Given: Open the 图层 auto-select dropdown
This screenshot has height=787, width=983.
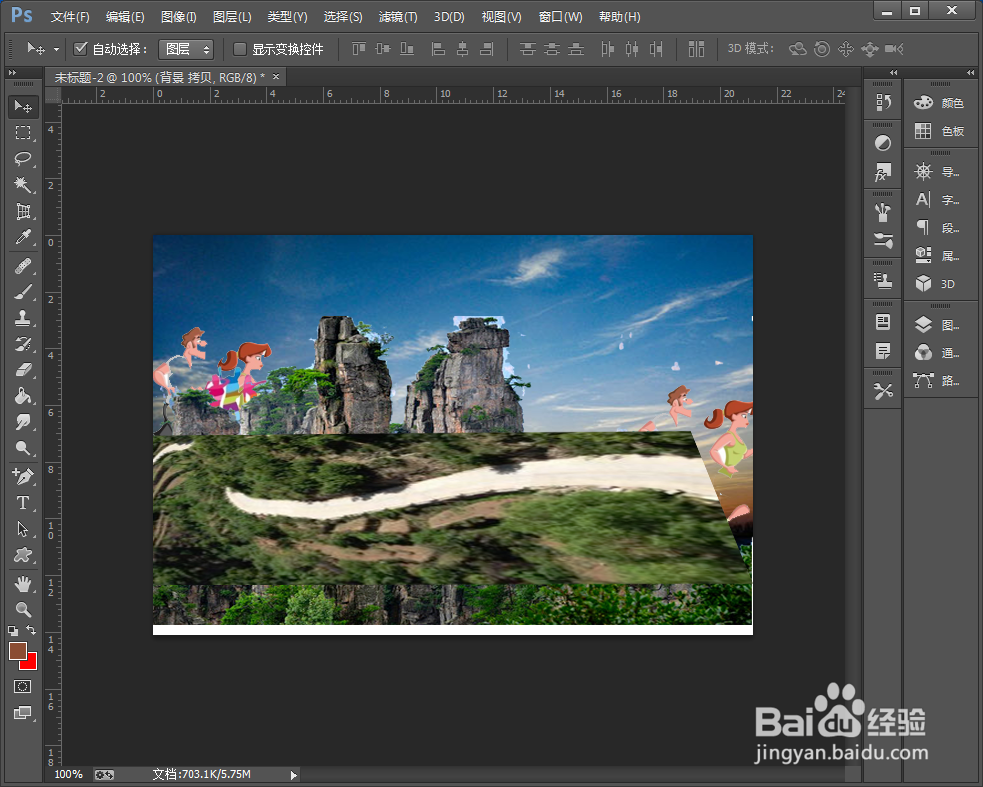Looking at the screenshot, I should pyautogui.click(x=186, y=49).
